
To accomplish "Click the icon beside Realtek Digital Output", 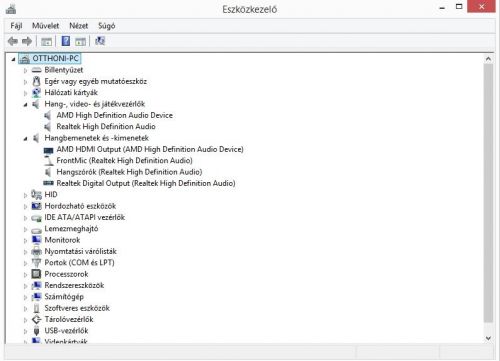I will point(48,183).
